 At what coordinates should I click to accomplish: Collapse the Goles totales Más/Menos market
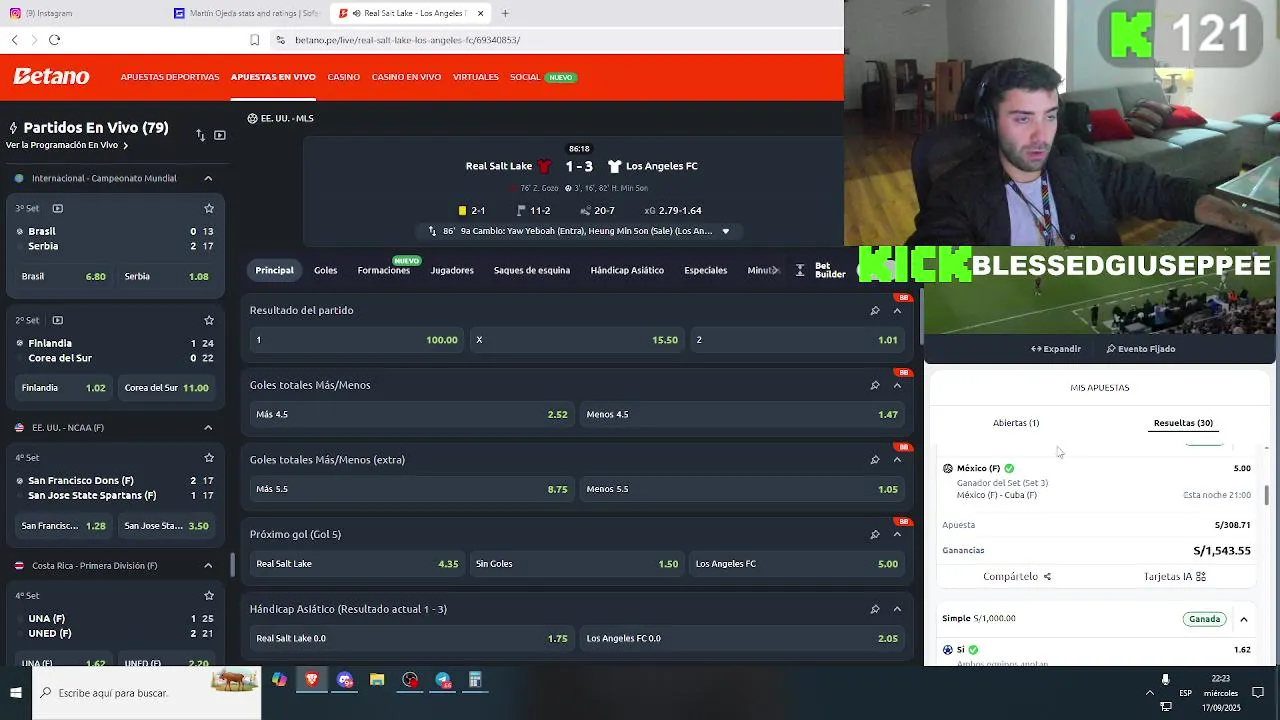coord(897,385)
